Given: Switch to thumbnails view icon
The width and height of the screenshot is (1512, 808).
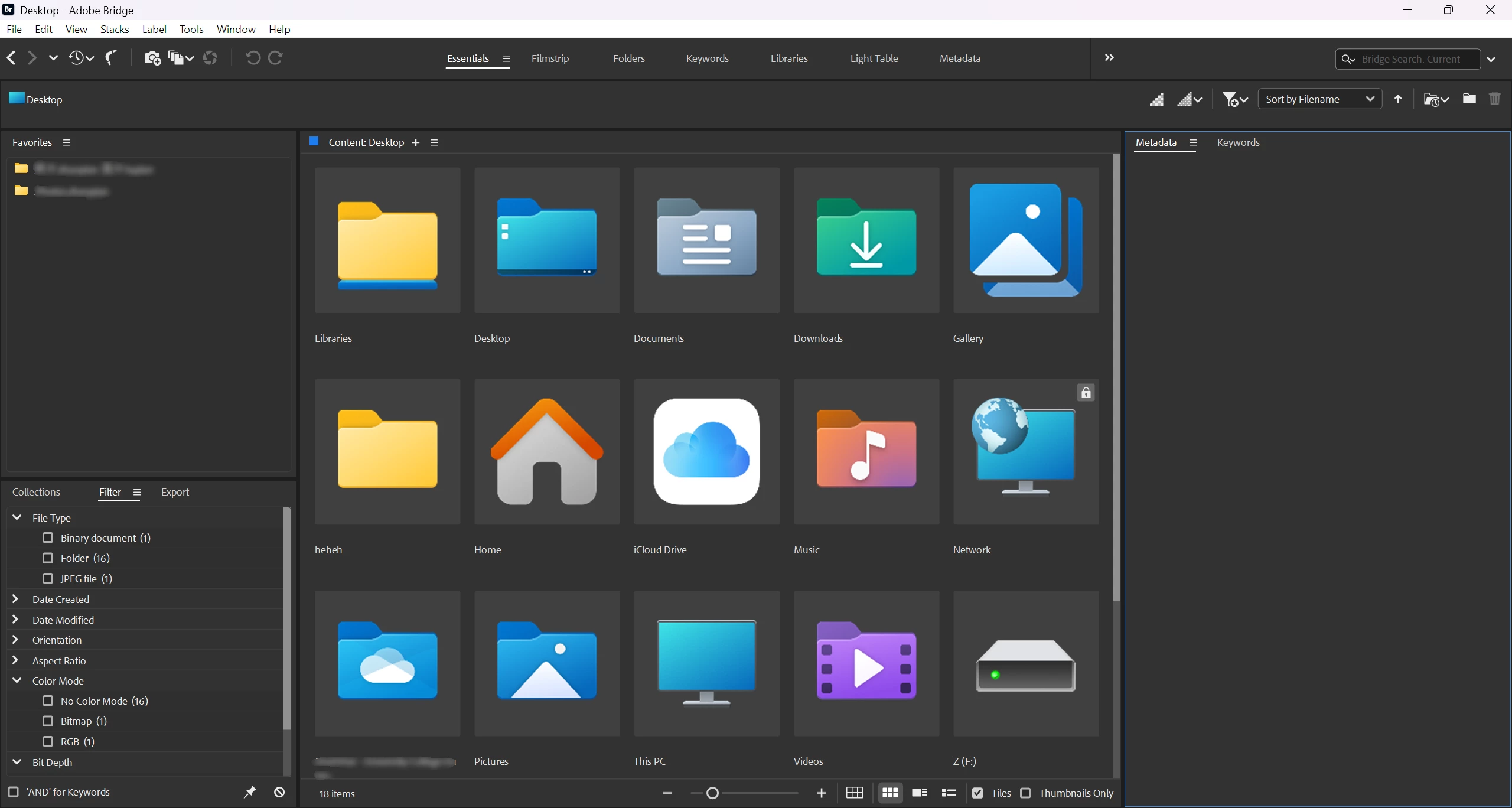Looking at the screenshot, I should click(890, 793).
